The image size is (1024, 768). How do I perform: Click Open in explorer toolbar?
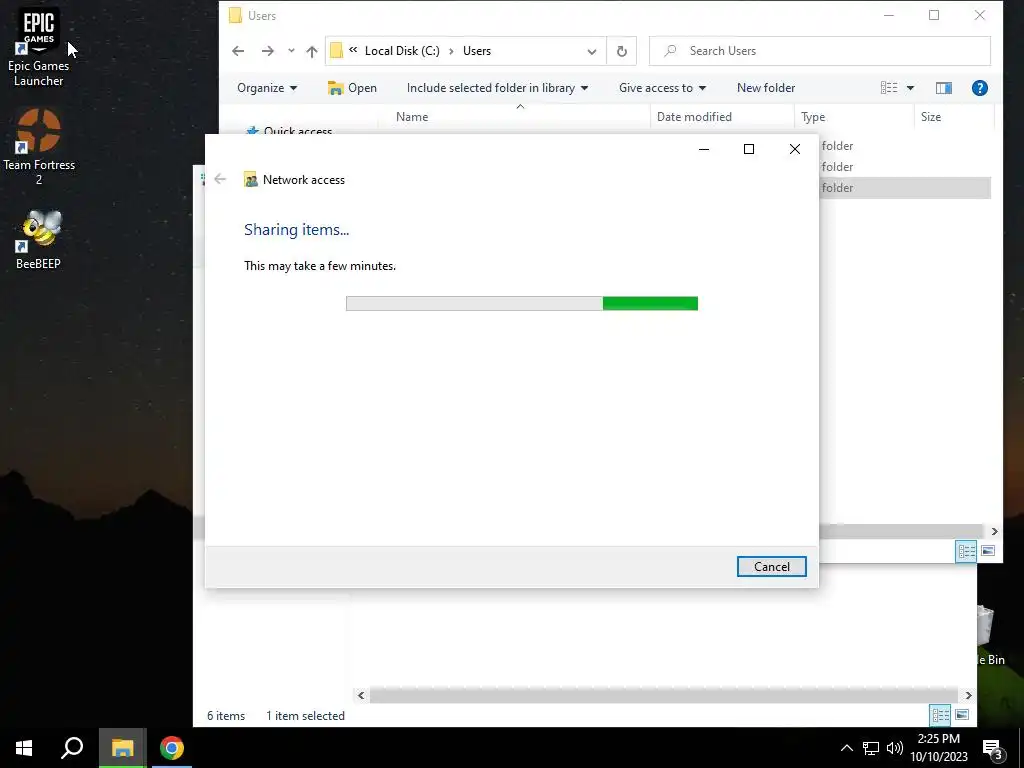coord(353,88)
